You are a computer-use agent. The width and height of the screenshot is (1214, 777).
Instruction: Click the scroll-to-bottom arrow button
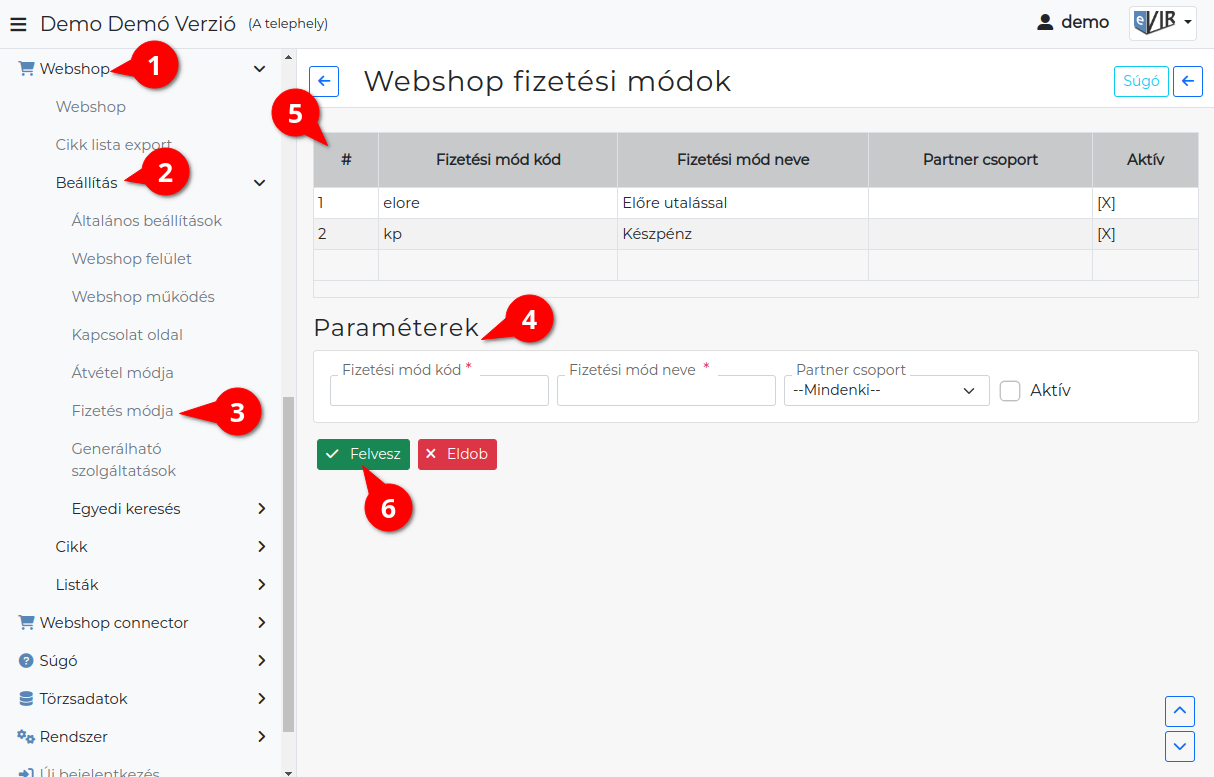click(x=1180, y=746)
